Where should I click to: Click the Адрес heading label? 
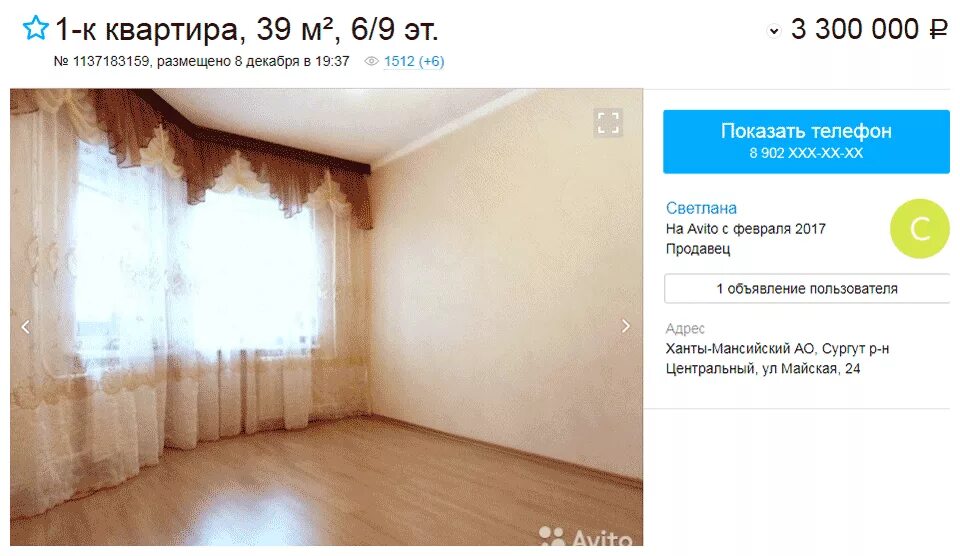coord(685,329)
